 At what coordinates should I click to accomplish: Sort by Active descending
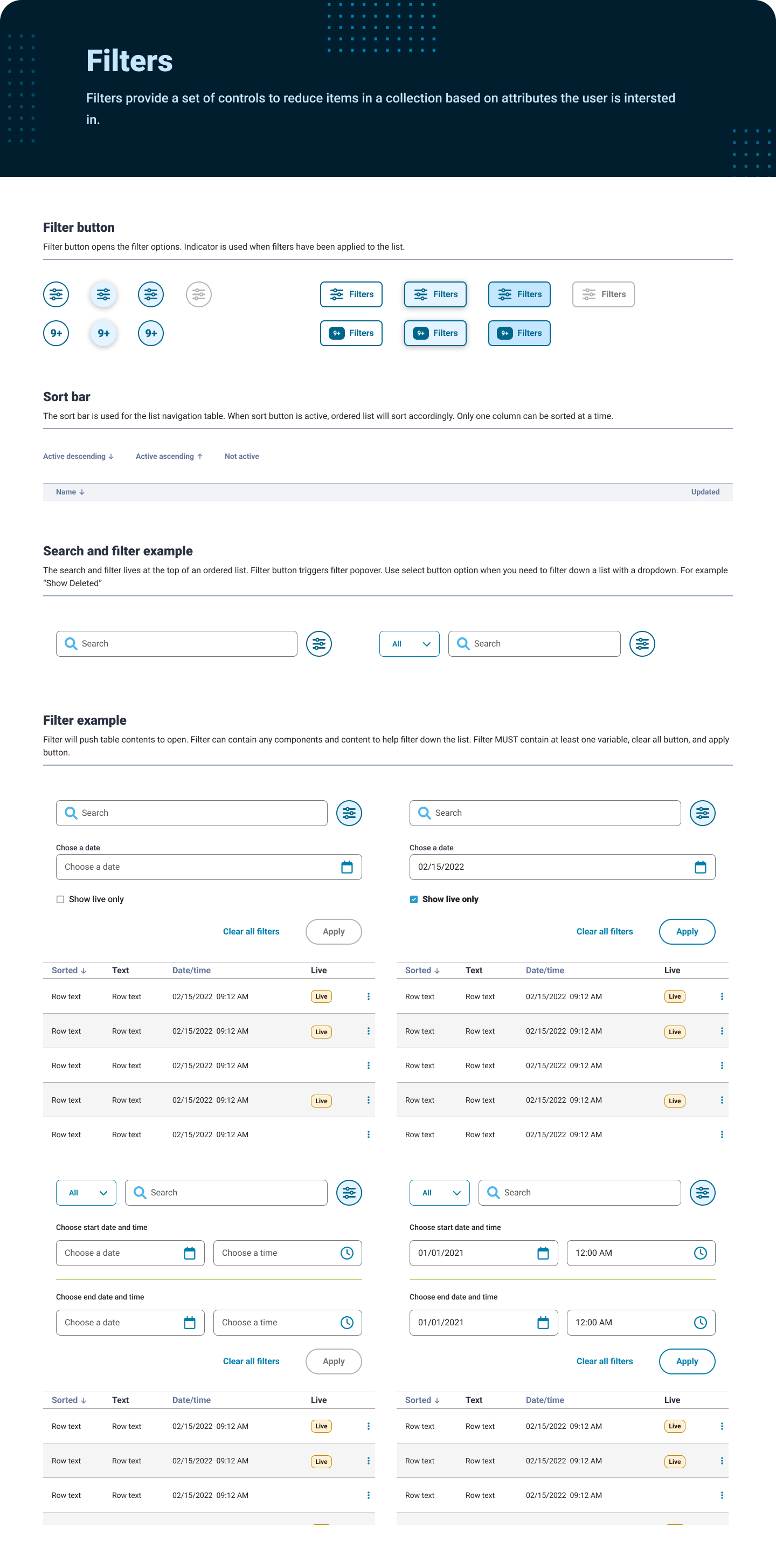point(79,457)
